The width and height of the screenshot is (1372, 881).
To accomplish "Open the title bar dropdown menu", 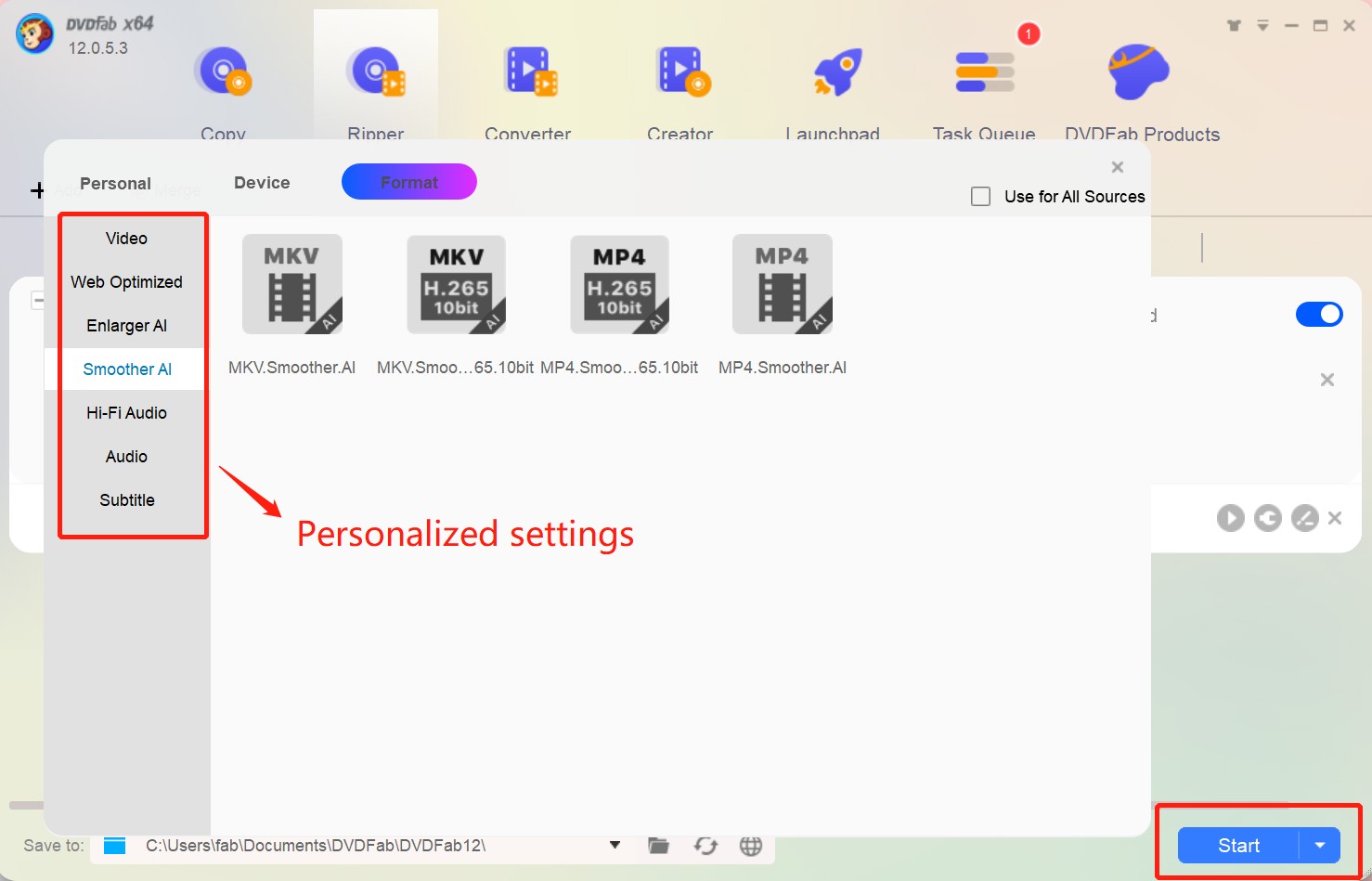I will coord(1262,26).
